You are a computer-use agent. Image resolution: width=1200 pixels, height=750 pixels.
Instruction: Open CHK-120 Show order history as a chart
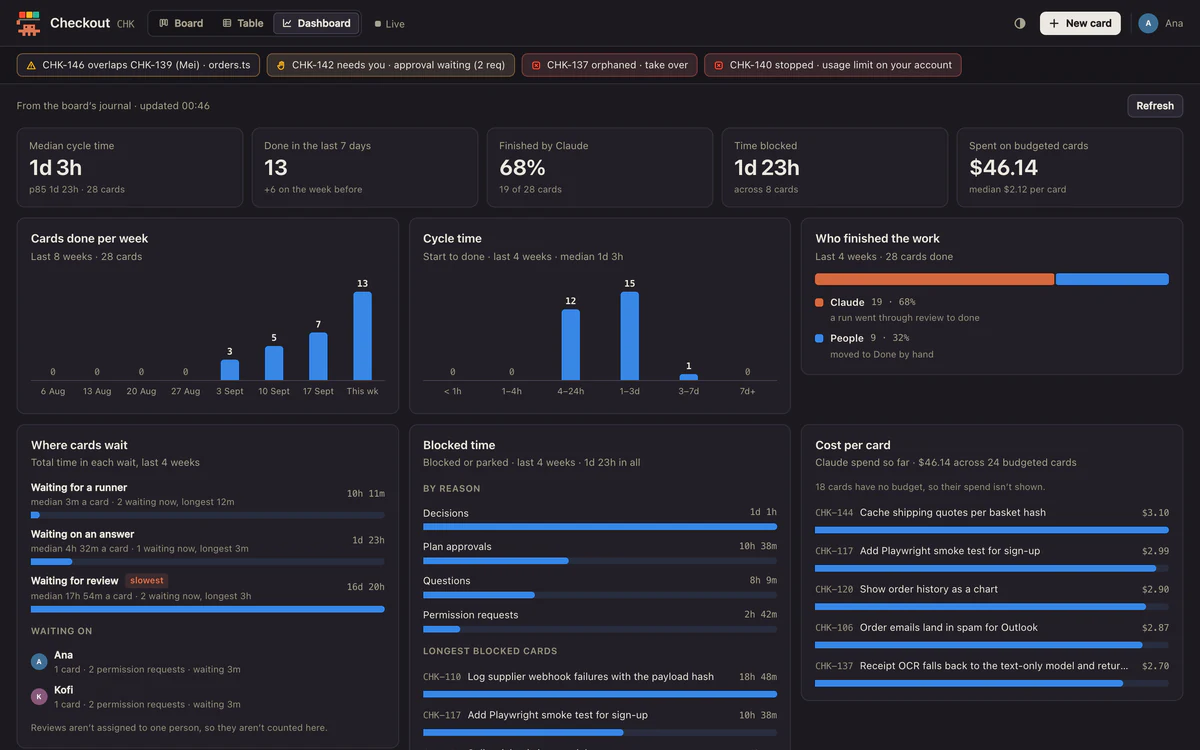click(x=992, y=596)
